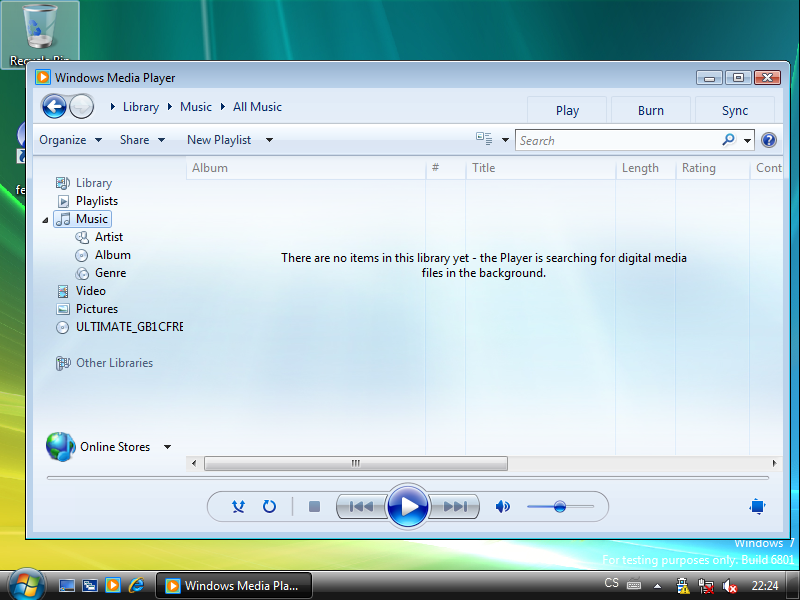Sort by the Rating column header
Screen dimensions: 800x600
pos(713,168)
